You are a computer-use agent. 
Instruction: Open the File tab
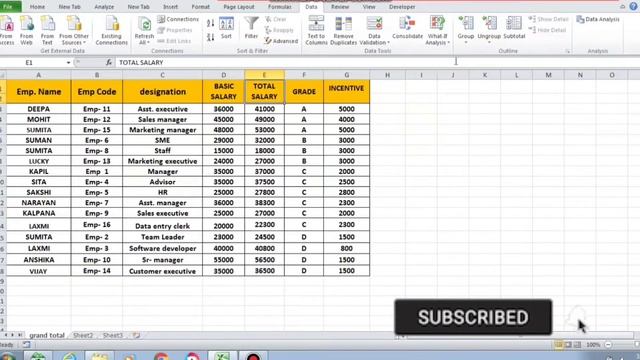pos(9,7)
